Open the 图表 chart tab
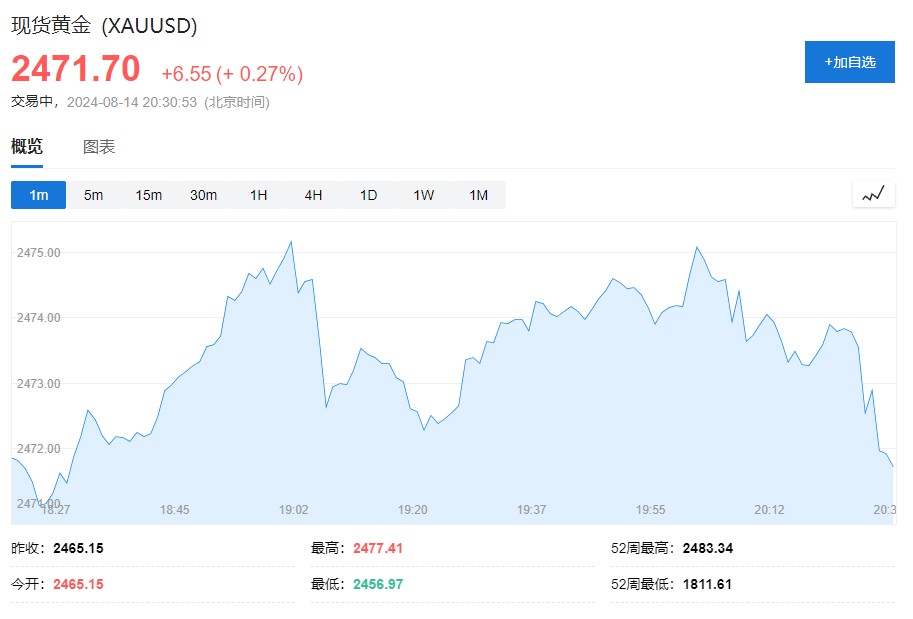The image size is (913, 619). 99,147
